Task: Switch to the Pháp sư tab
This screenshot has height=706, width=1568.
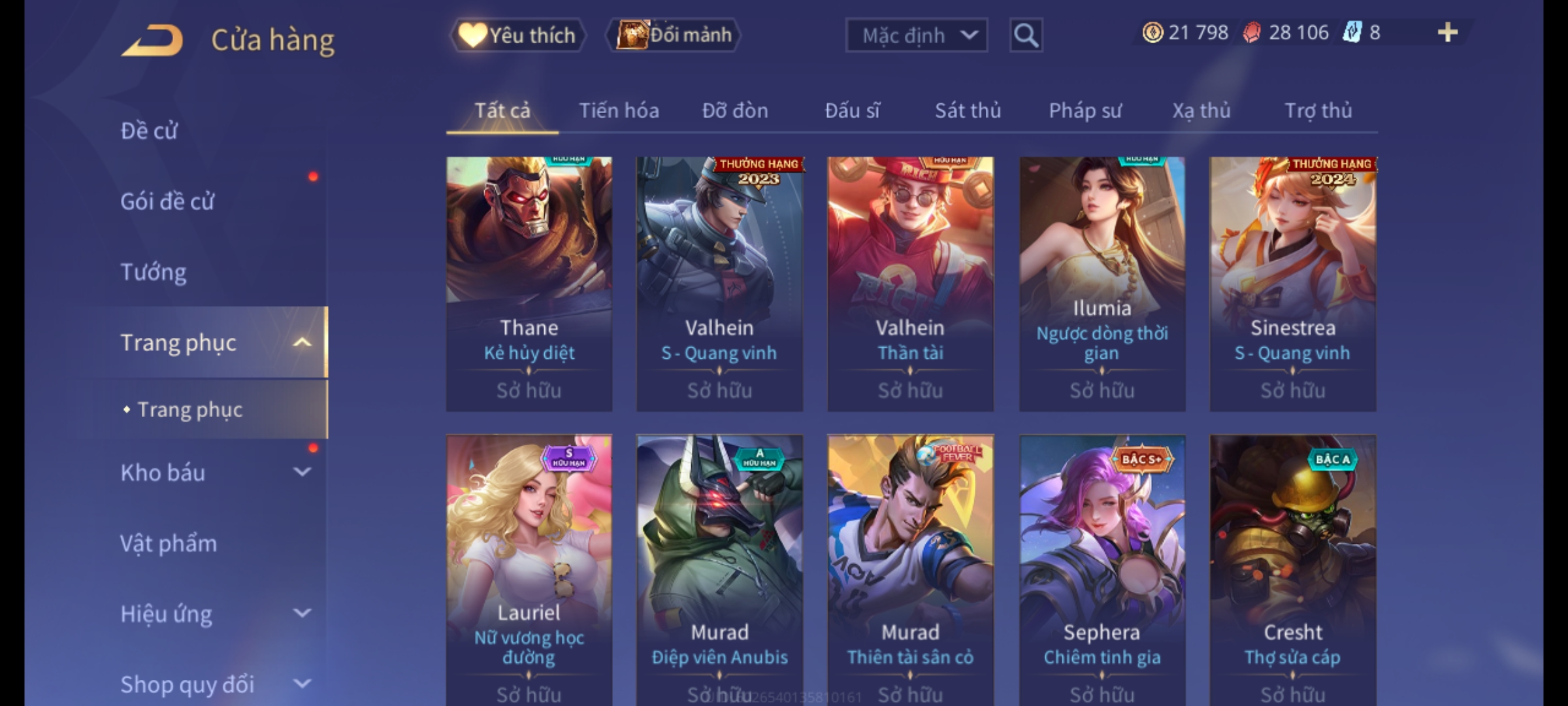Action: pyautogui.click(x=1085, y=110)
